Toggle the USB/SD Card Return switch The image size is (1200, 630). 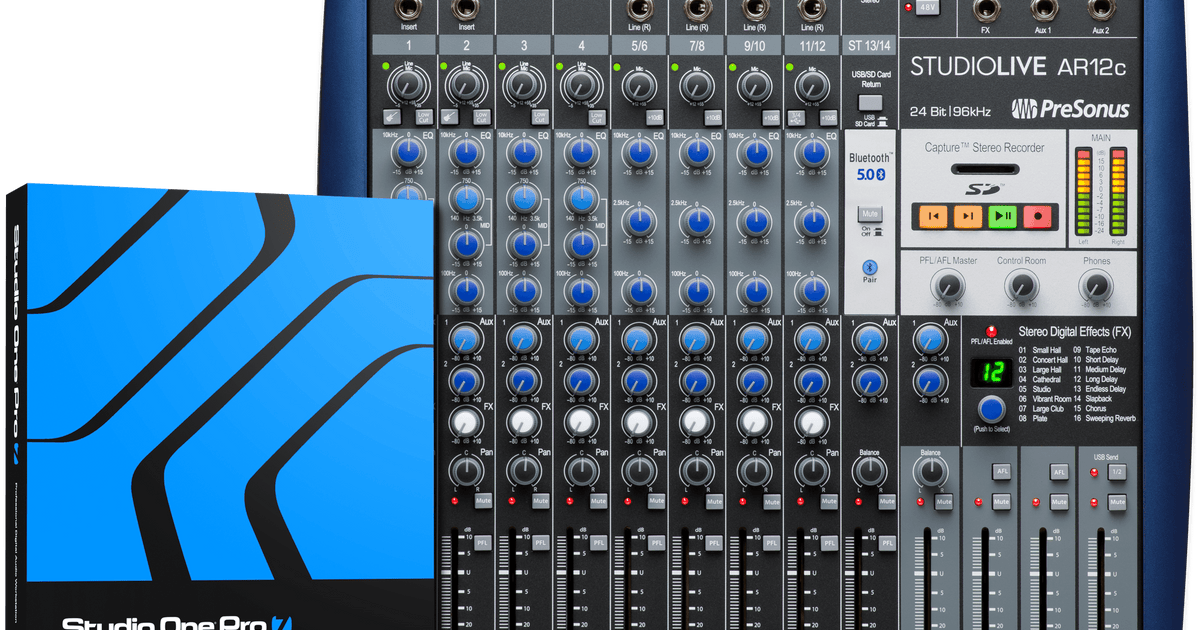[x=869, y=101]
